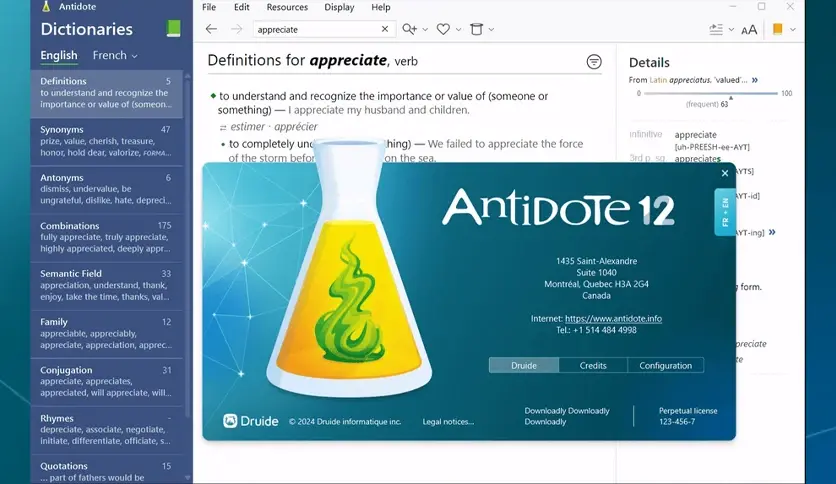The image size is (836, 484).
Task: Open the File menu
Action: [209, 7]
